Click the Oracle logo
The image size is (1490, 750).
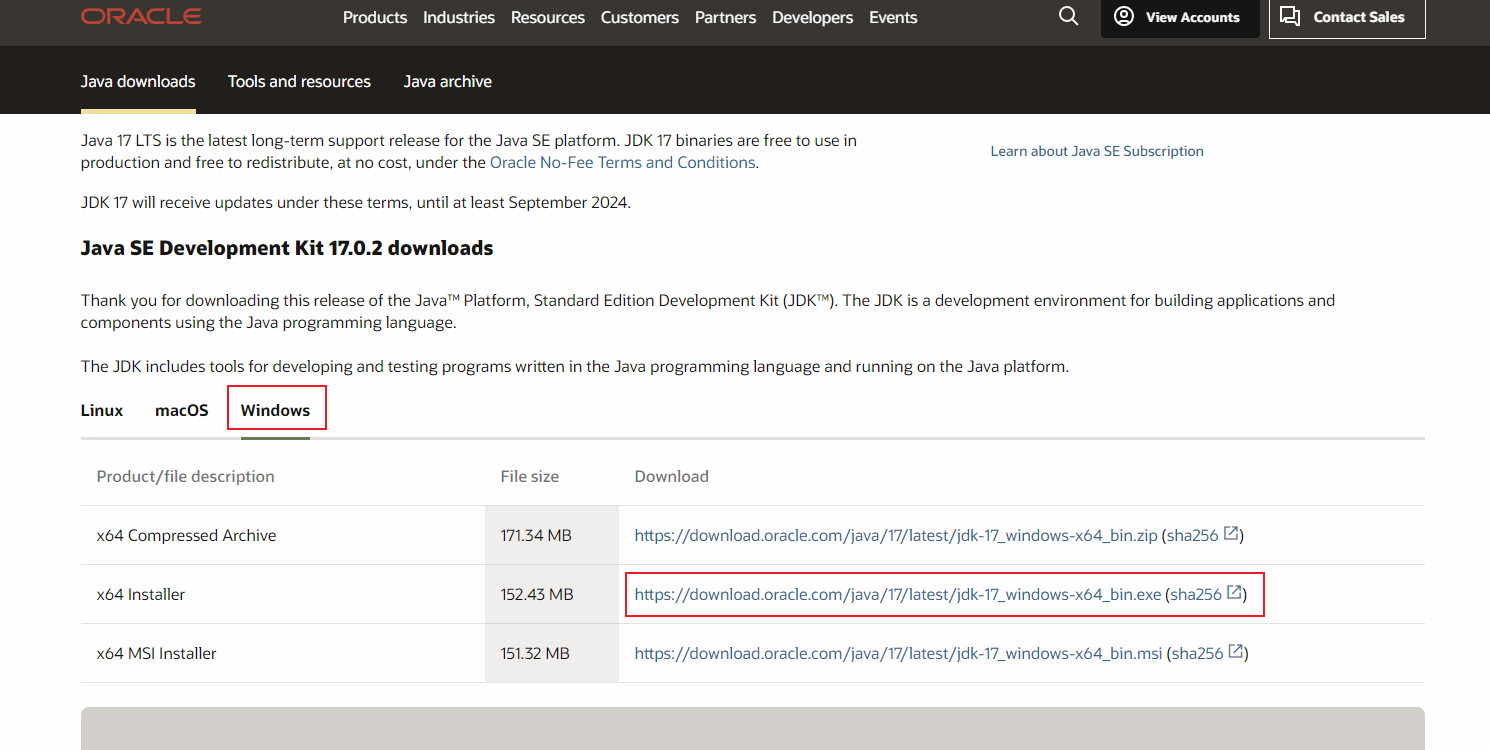(x=141, y=16)
